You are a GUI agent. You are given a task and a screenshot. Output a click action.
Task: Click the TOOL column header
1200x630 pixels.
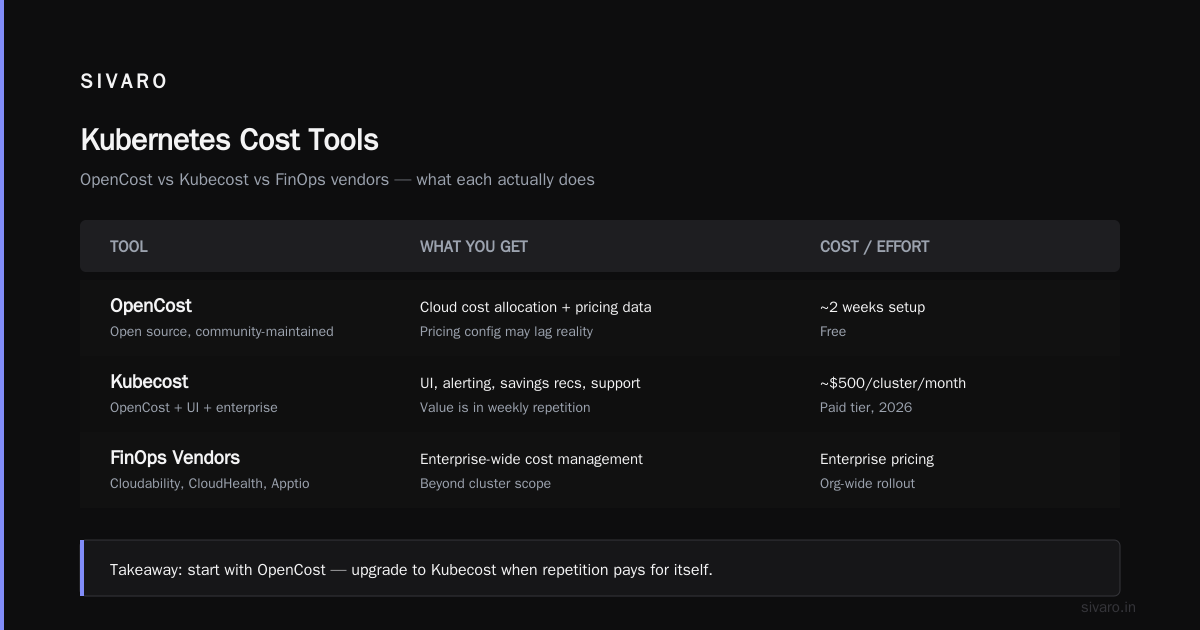(129, 246)
